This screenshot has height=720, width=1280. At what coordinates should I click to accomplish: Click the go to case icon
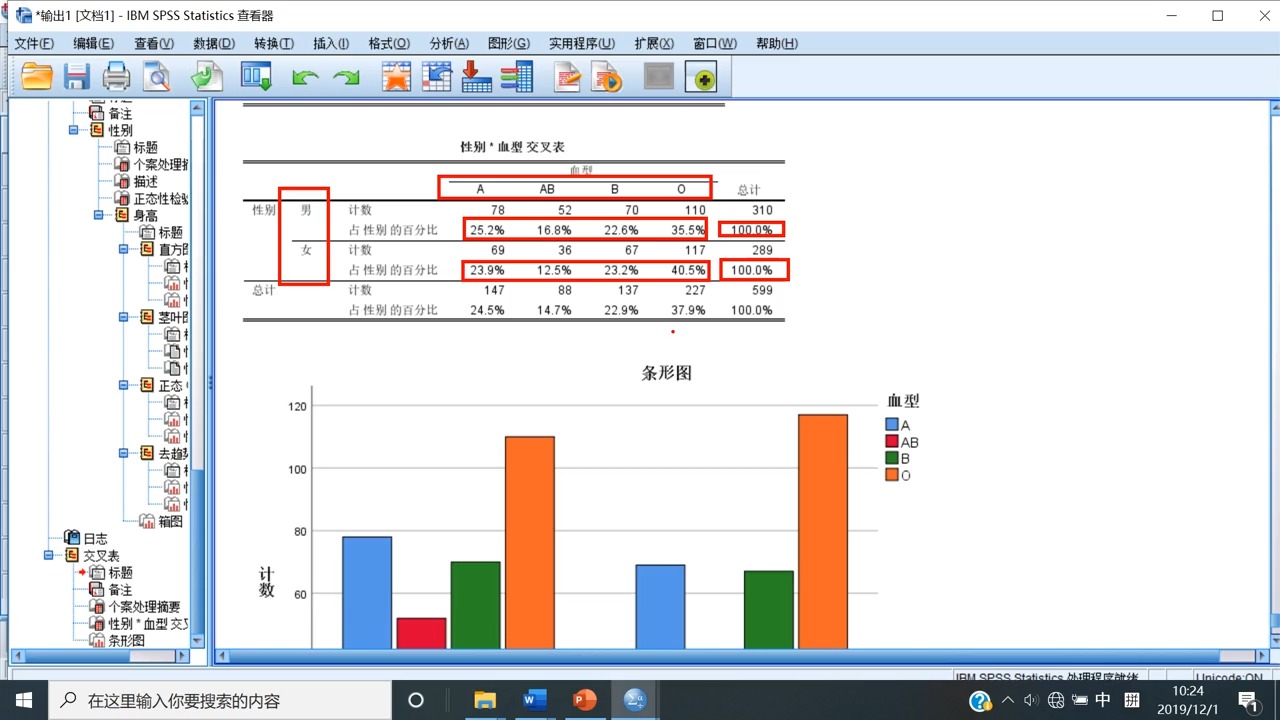pos(436,77)
